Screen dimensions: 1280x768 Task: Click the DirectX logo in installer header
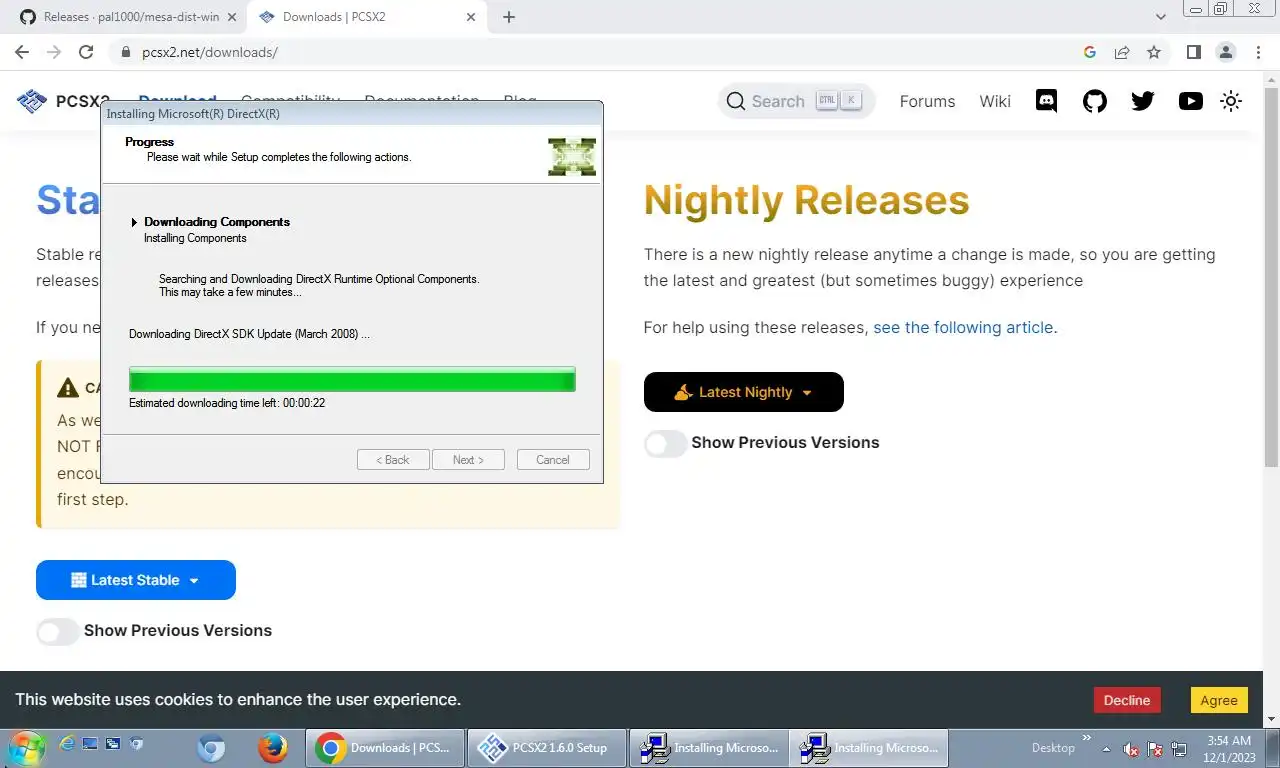tap(572, 157)
